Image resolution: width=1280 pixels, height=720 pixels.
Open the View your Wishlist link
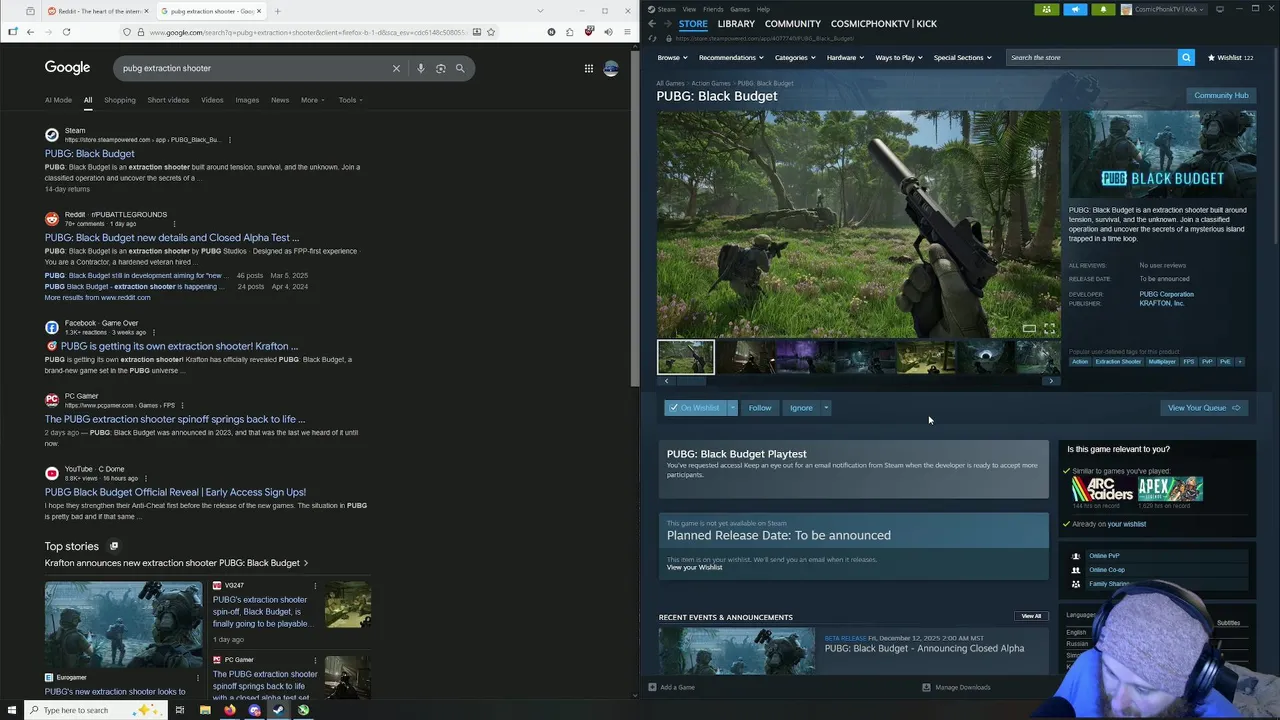click(x=694, y=568)
